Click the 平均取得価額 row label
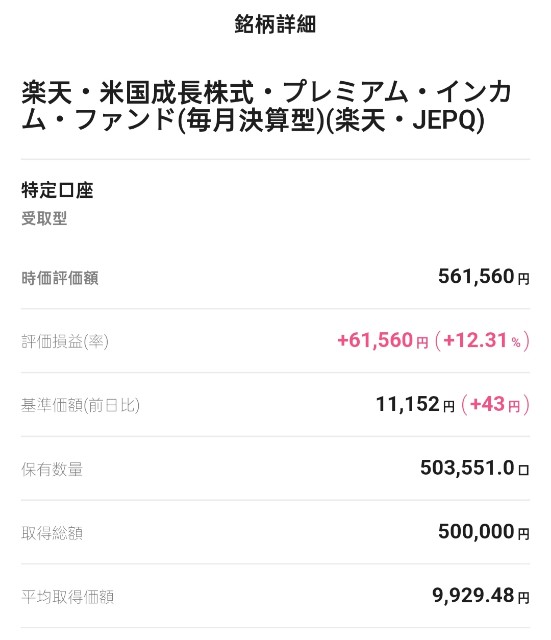Image resolution: width=551 pixels, height=640 pixels. coord(67,597)
